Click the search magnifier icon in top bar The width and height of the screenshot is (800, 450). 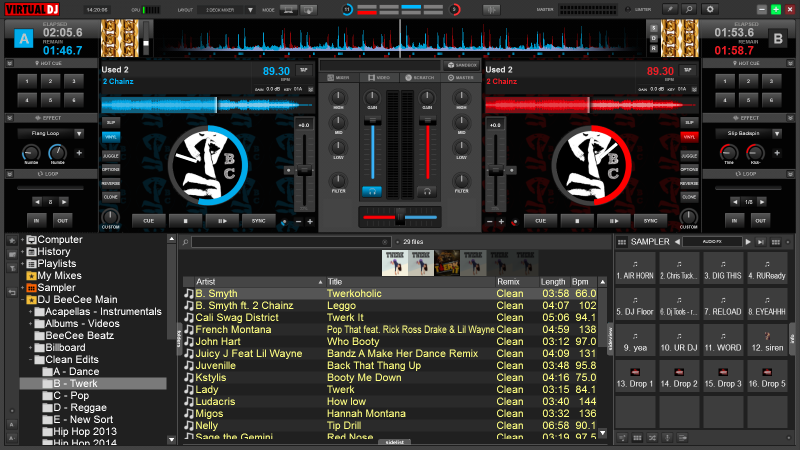[x=689, y=9]
